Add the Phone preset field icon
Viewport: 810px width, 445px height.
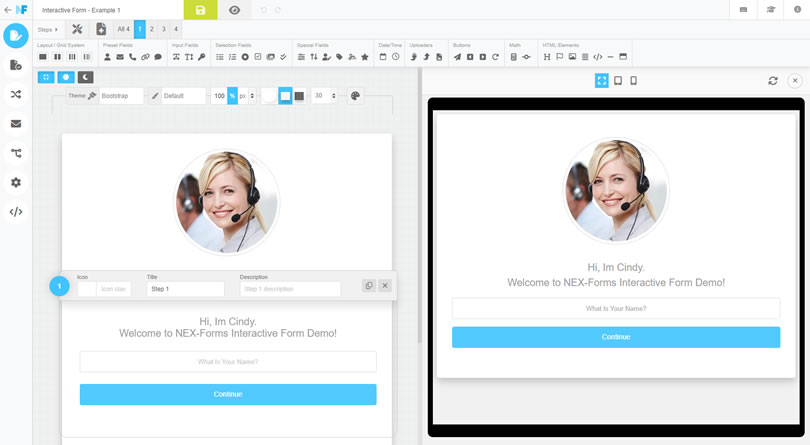click(132, 57)
